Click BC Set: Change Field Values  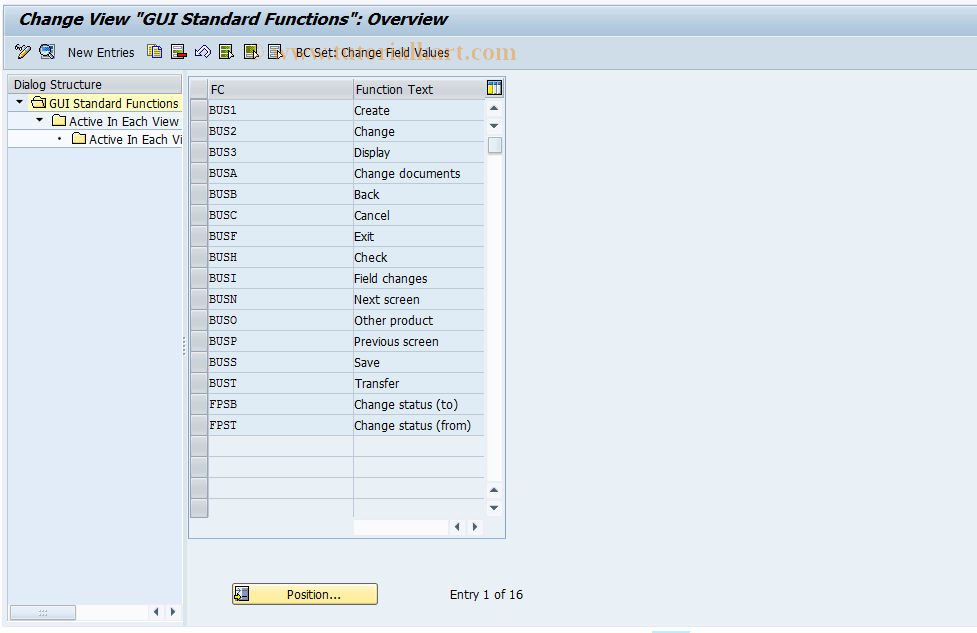372,52
